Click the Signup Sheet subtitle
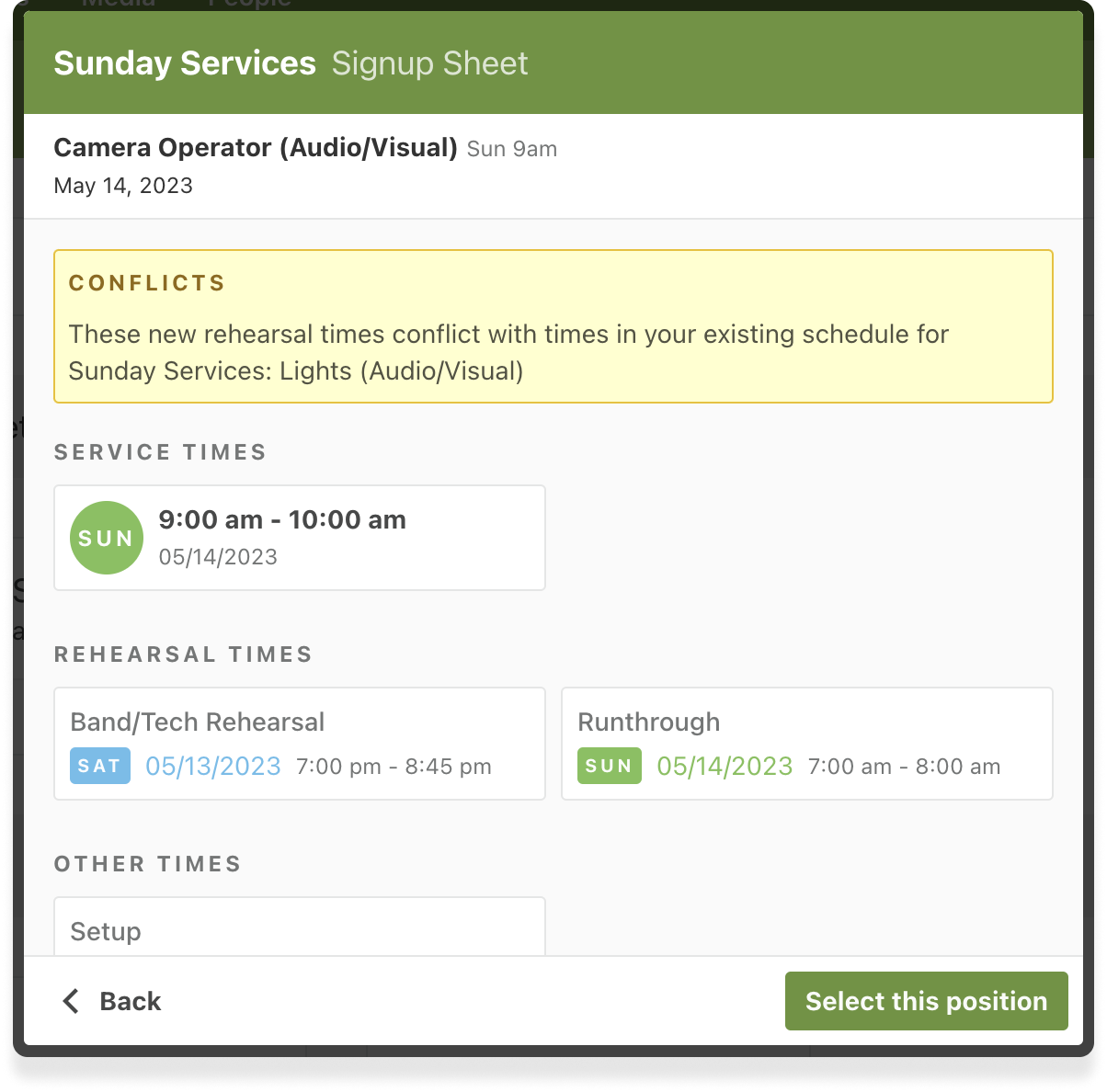 (x=429, y=63)
